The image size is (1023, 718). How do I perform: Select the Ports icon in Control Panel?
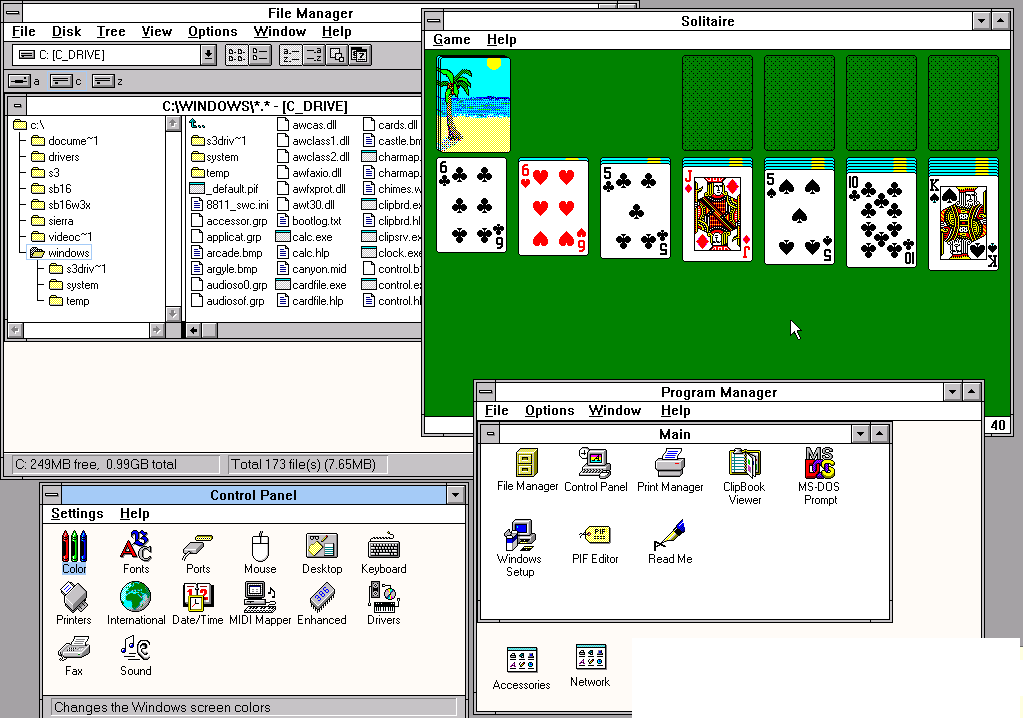(x=198, y=554)
